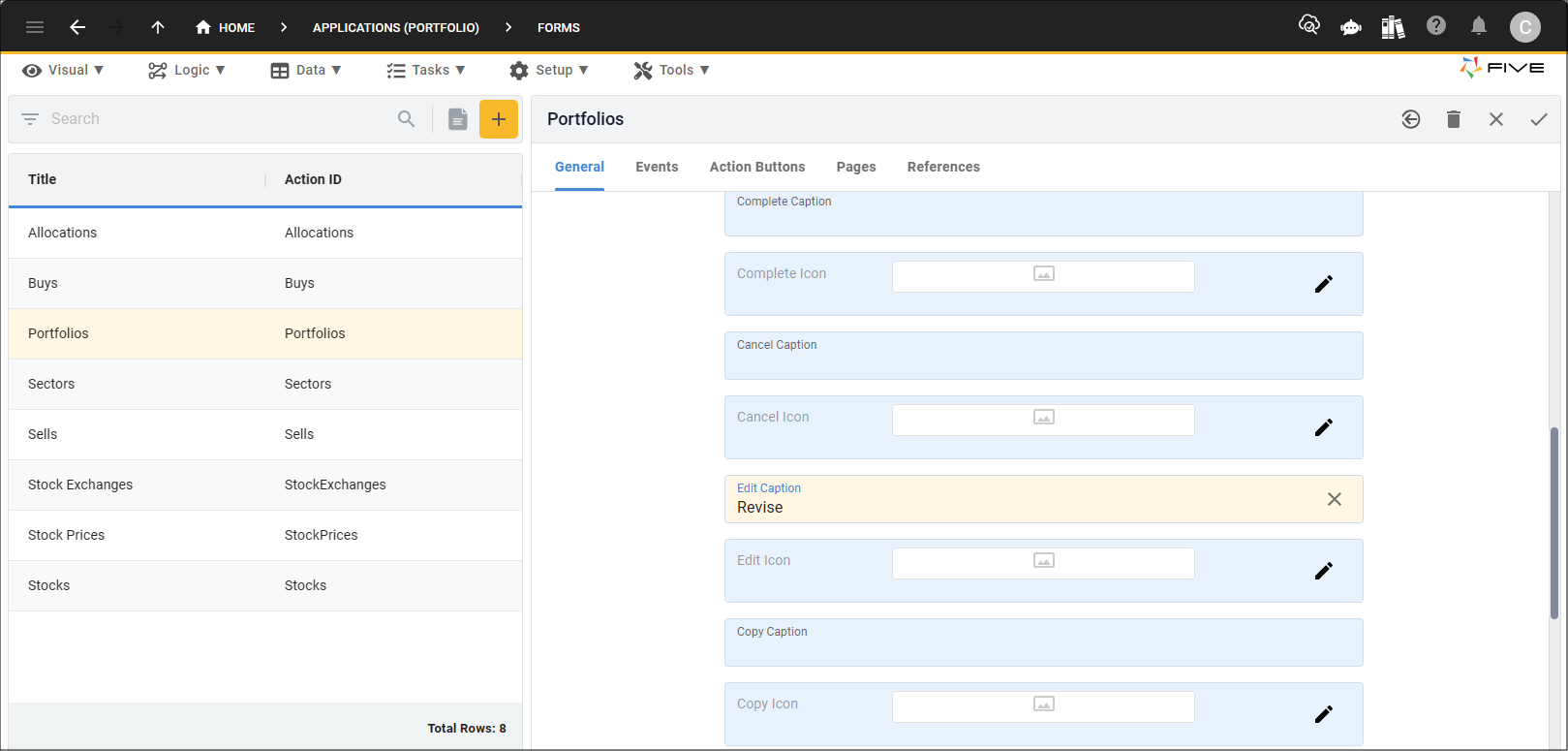Viewport: 1568px width, 751px height.
Task: Click the help question mark icon
Action: pyautogui.click(x=1436, y=26)
